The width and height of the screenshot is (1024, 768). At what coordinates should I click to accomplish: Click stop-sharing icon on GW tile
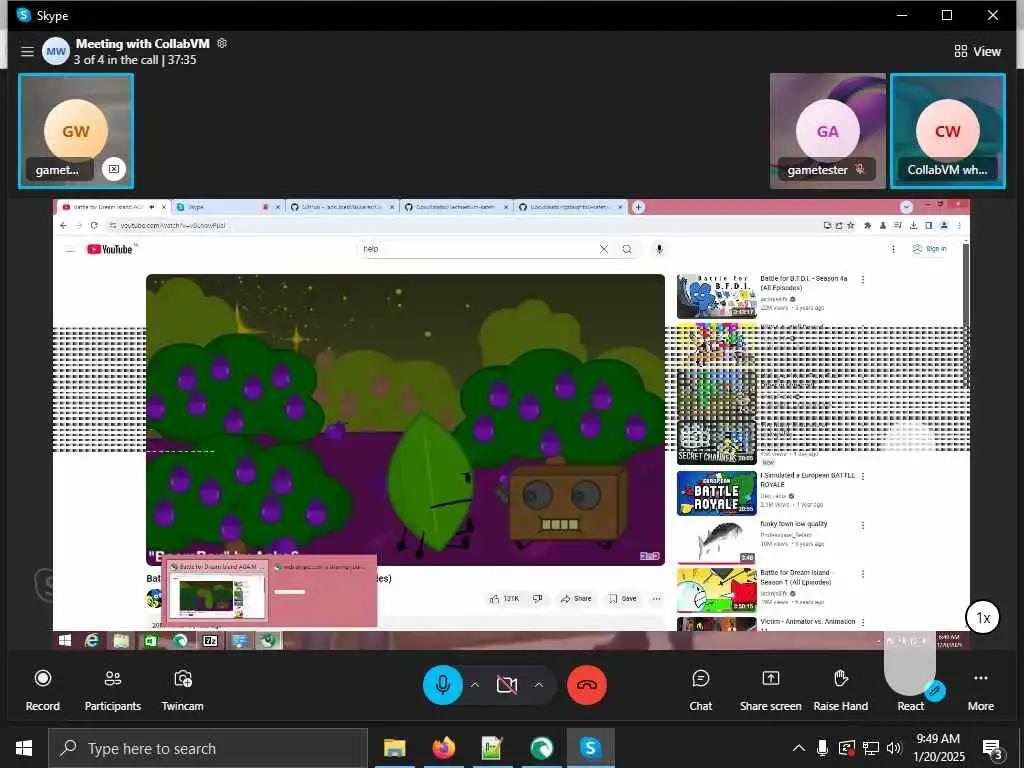[114, 169]
